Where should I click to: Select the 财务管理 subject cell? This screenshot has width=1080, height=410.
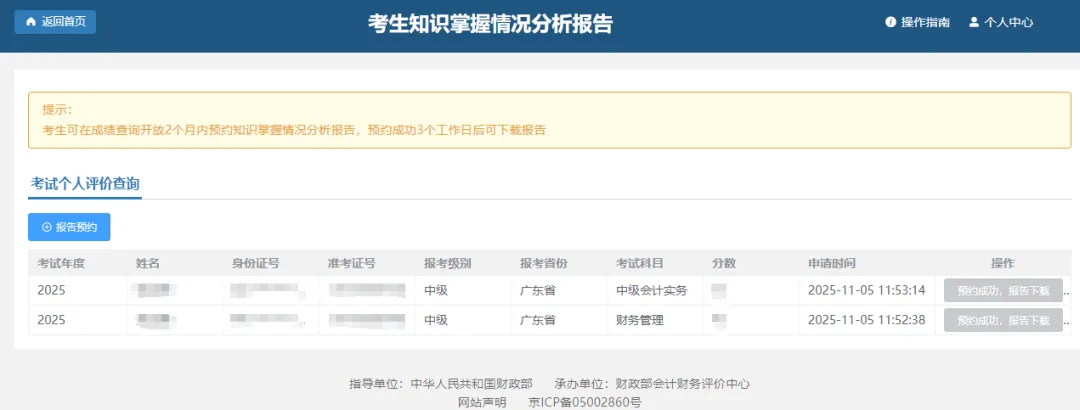(x=640, y=321)
